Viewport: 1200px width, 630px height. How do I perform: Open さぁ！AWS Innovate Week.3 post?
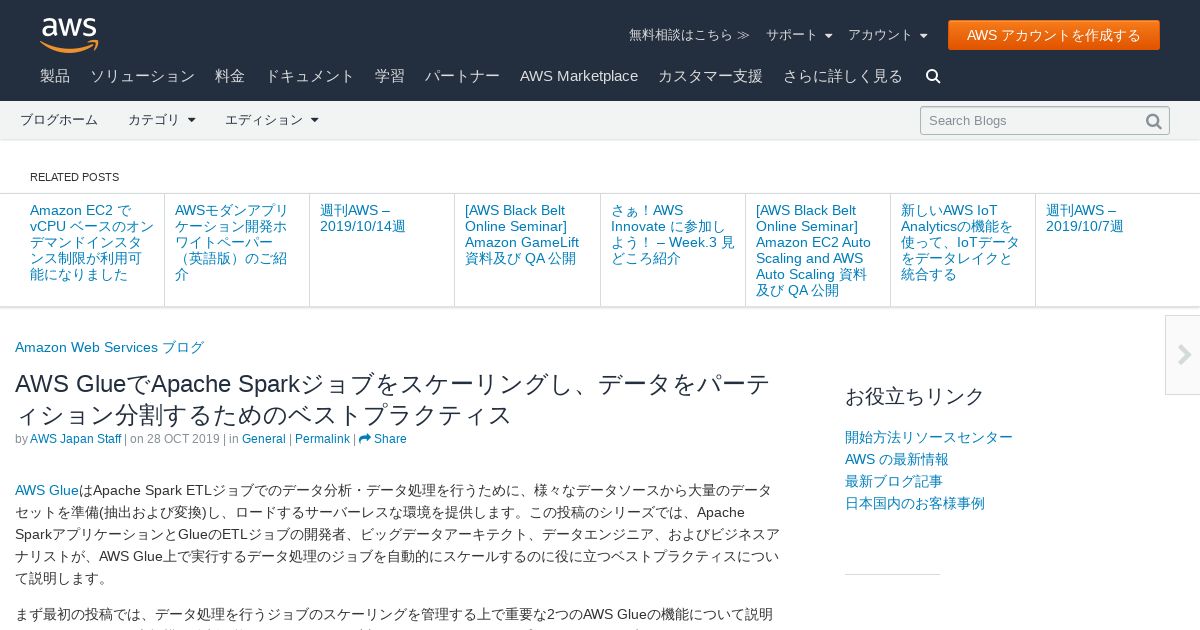pos(672,234)
